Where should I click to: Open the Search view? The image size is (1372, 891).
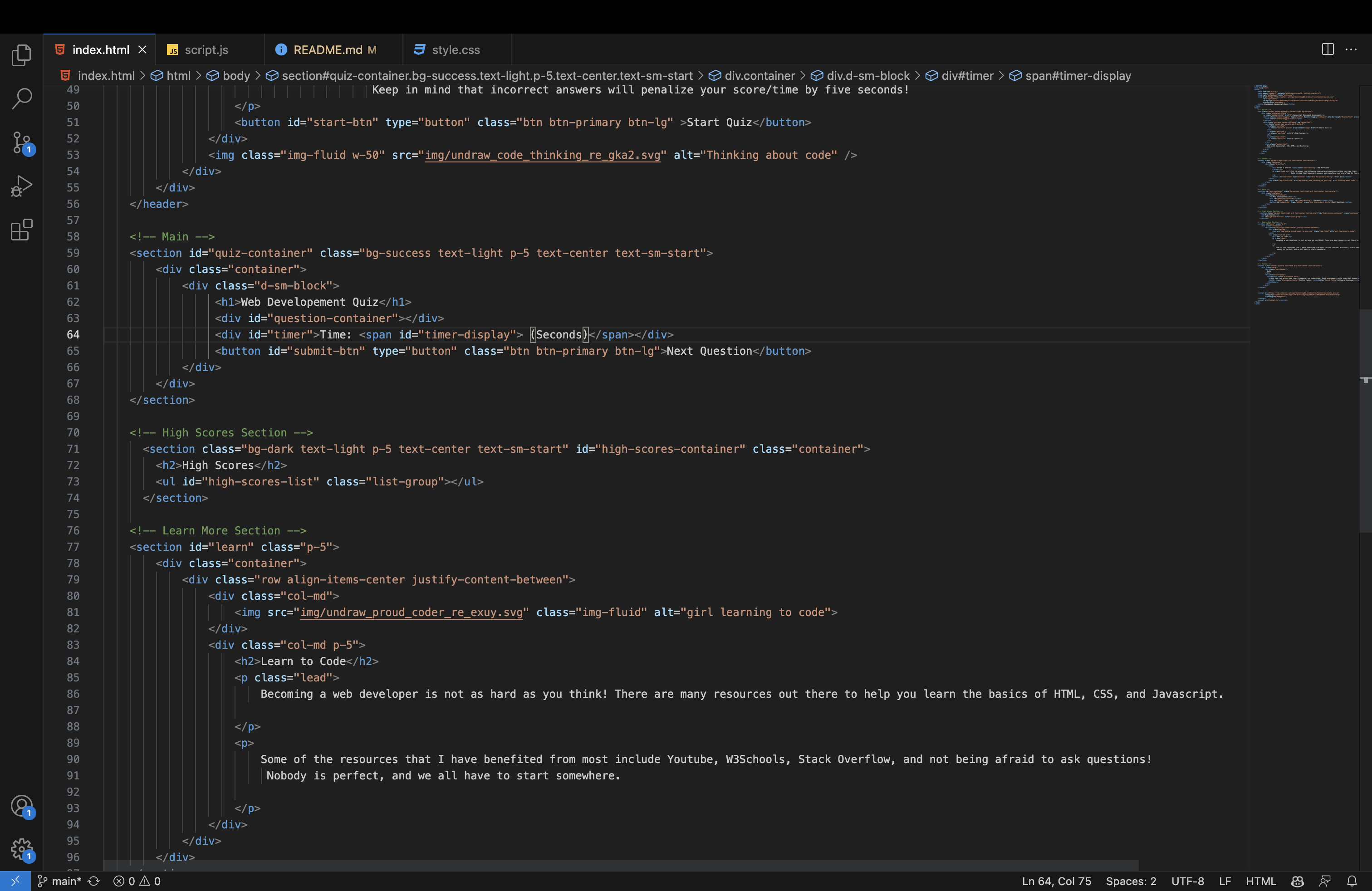pos(21,98)
